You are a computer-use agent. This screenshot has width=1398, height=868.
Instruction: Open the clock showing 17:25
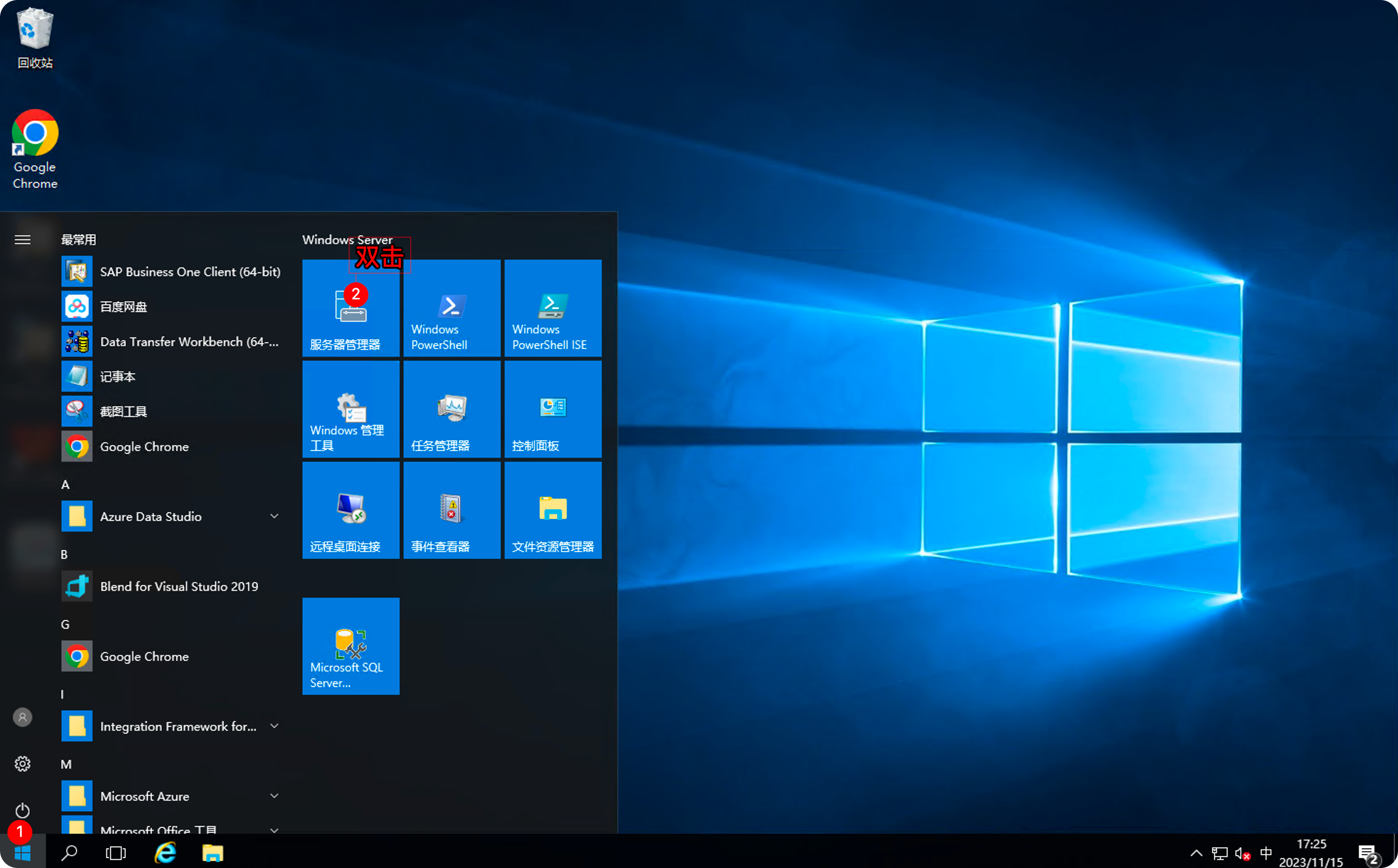1311,852
